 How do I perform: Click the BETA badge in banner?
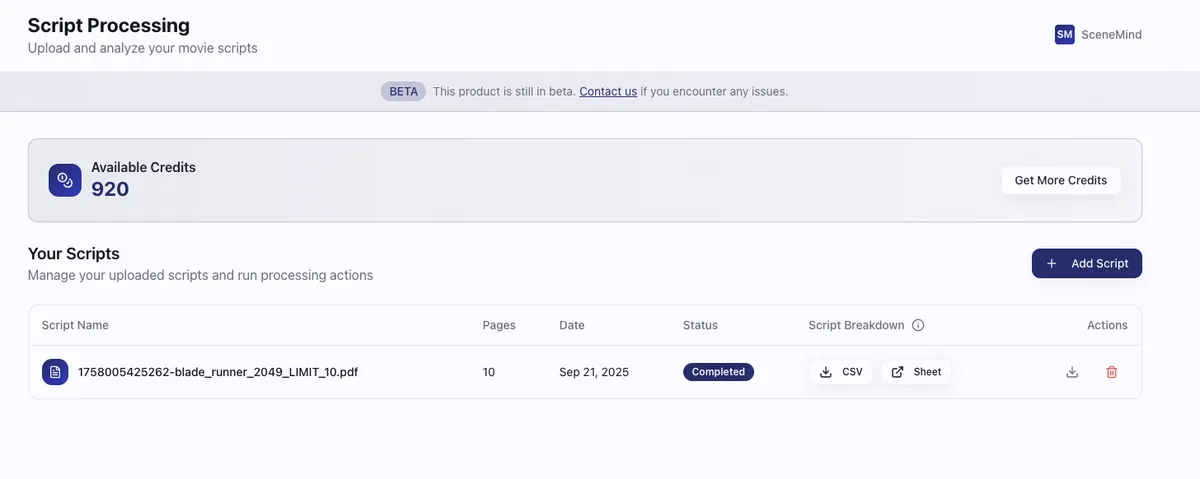(403, 91)
